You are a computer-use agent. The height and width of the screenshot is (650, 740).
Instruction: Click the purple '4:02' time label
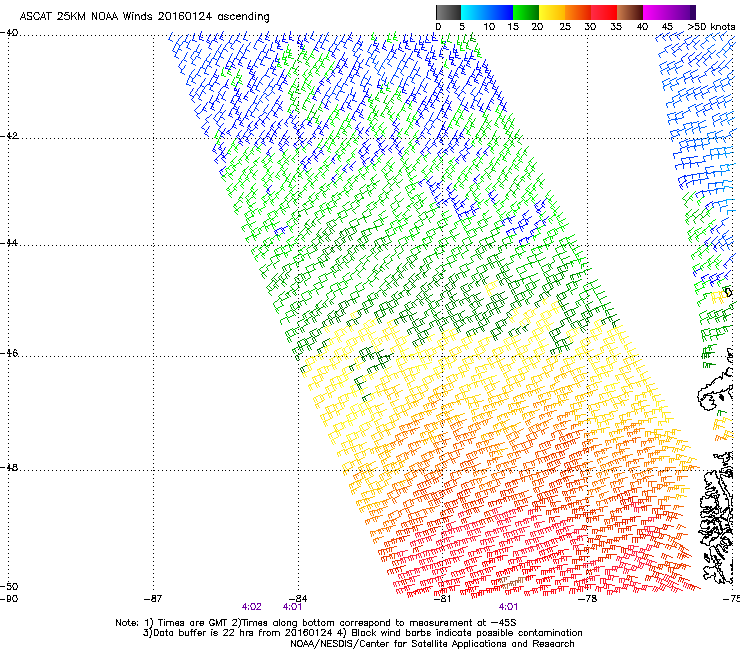click(252, 607)
